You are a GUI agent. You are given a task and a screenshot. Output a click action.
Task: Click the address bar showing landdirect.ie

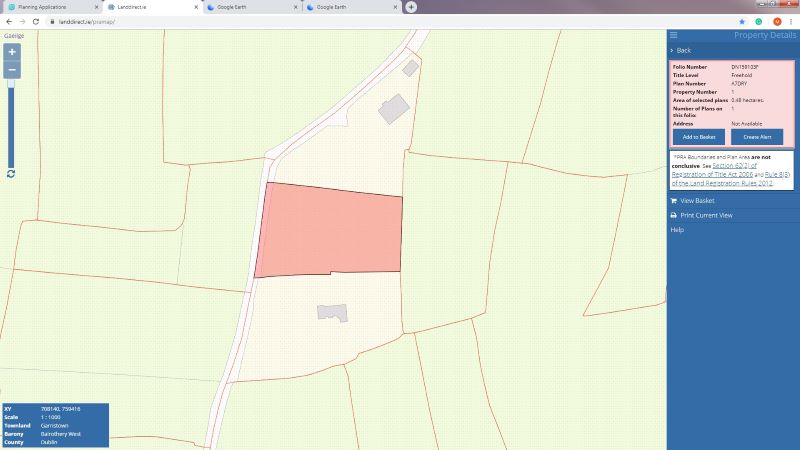coord(388,21)
